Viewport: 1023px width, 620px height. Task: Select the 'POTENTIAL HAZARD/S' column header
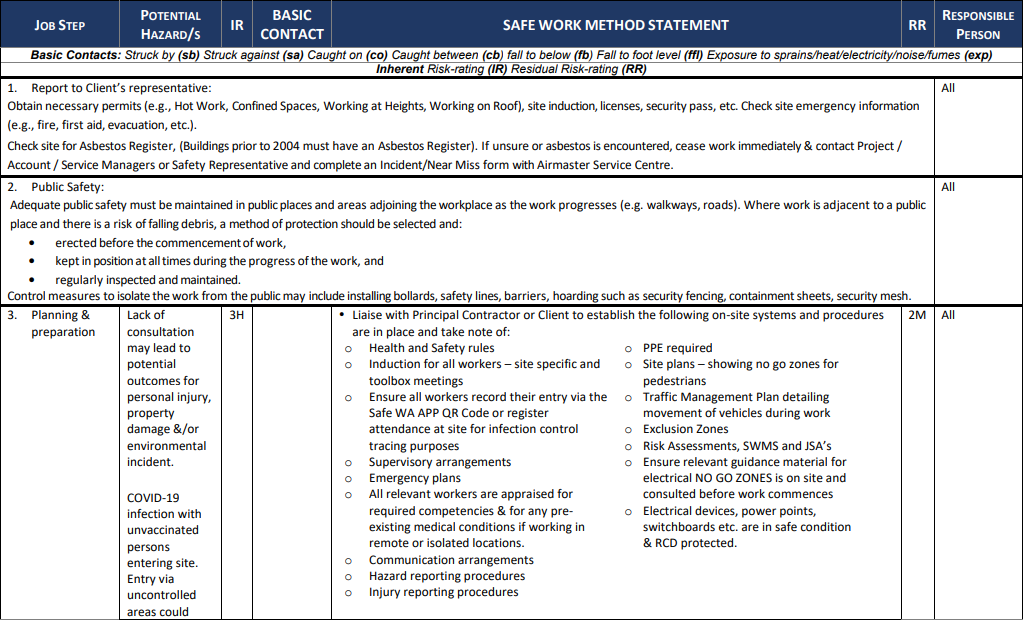170,25
